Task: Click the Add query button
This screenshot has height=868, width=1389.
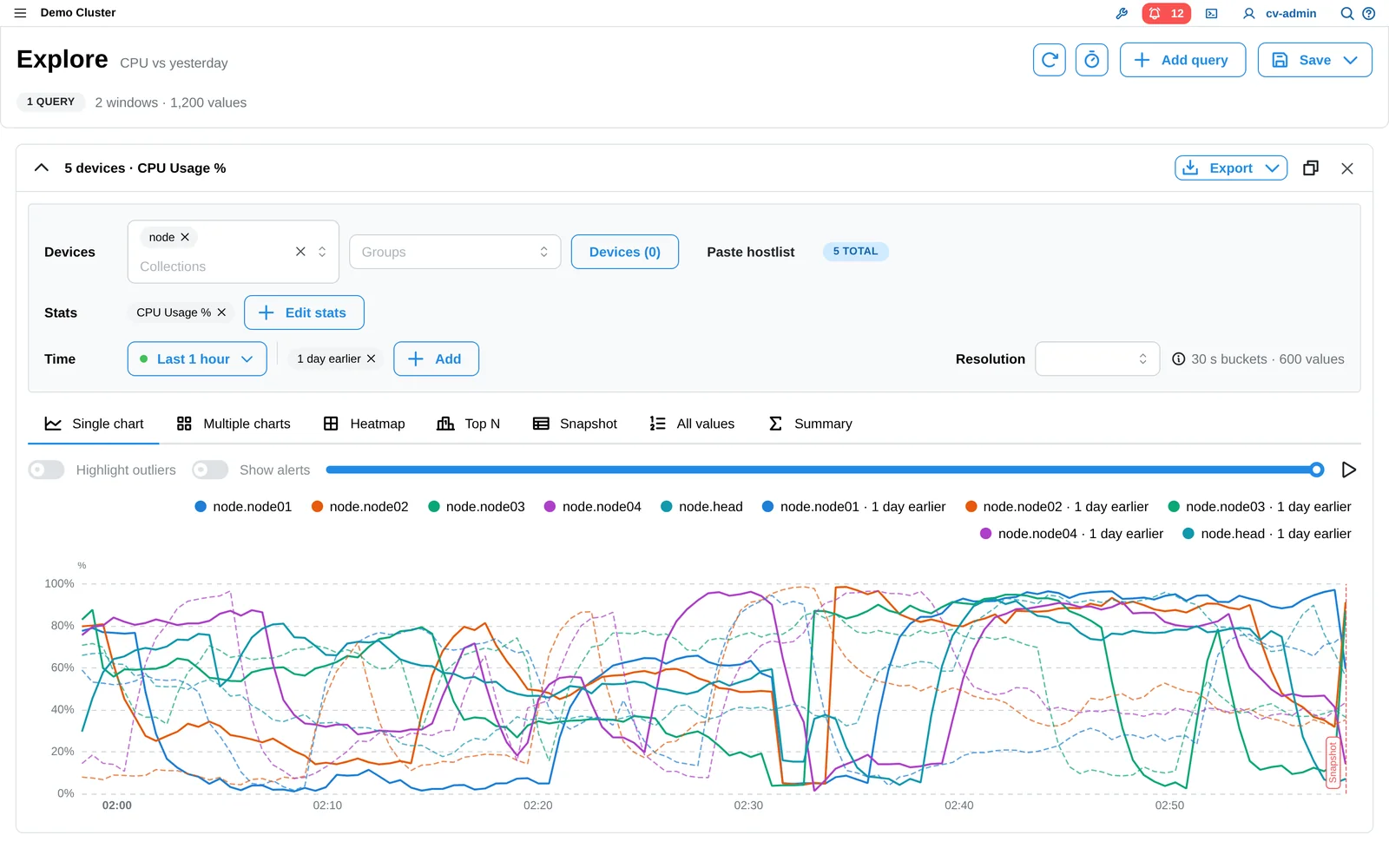Action: pyautogui.click(x=1182, y=60)
